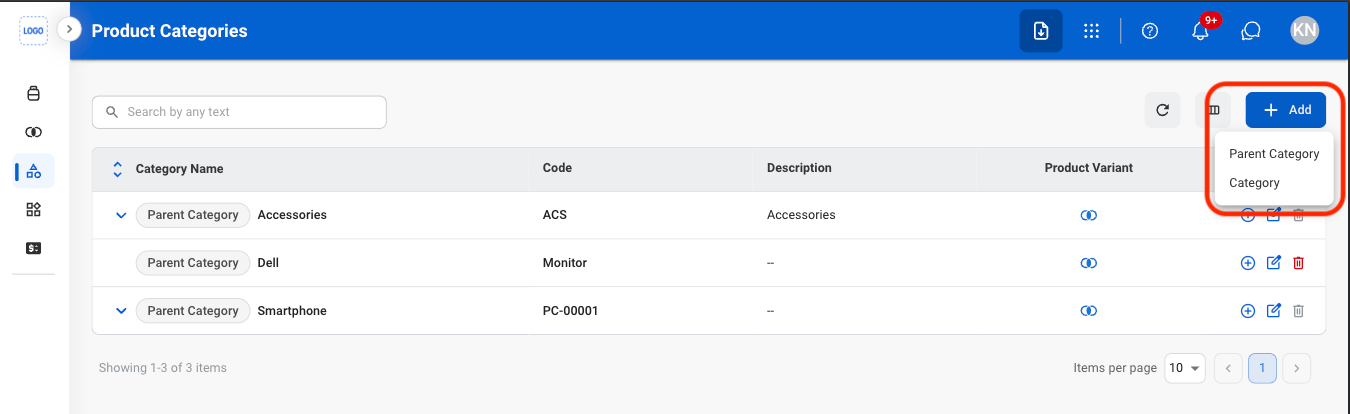Open the help question mark icon
The height and width of the screenshot is (414, 1350).
tap(1150, 31)
